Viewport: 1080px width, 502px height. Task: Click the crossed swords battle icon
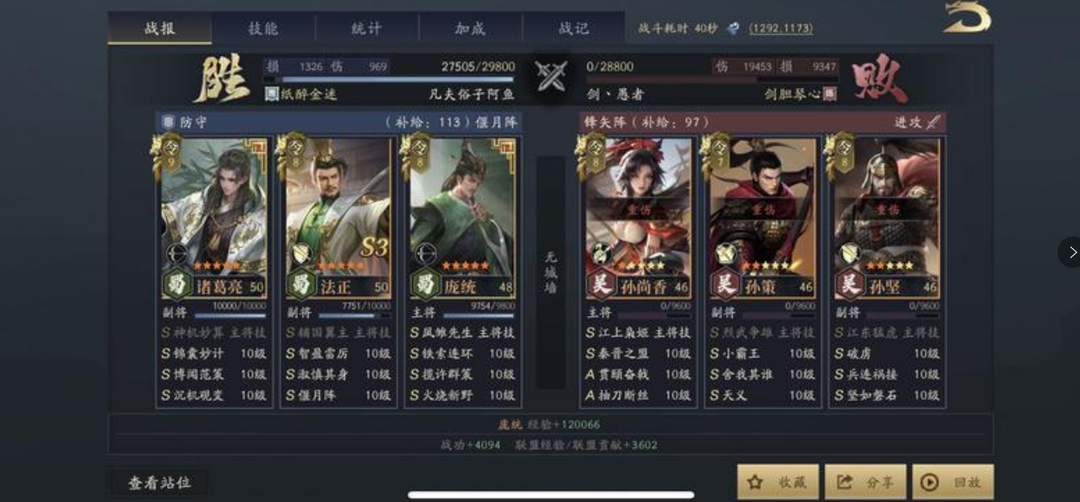pos(552,76)
